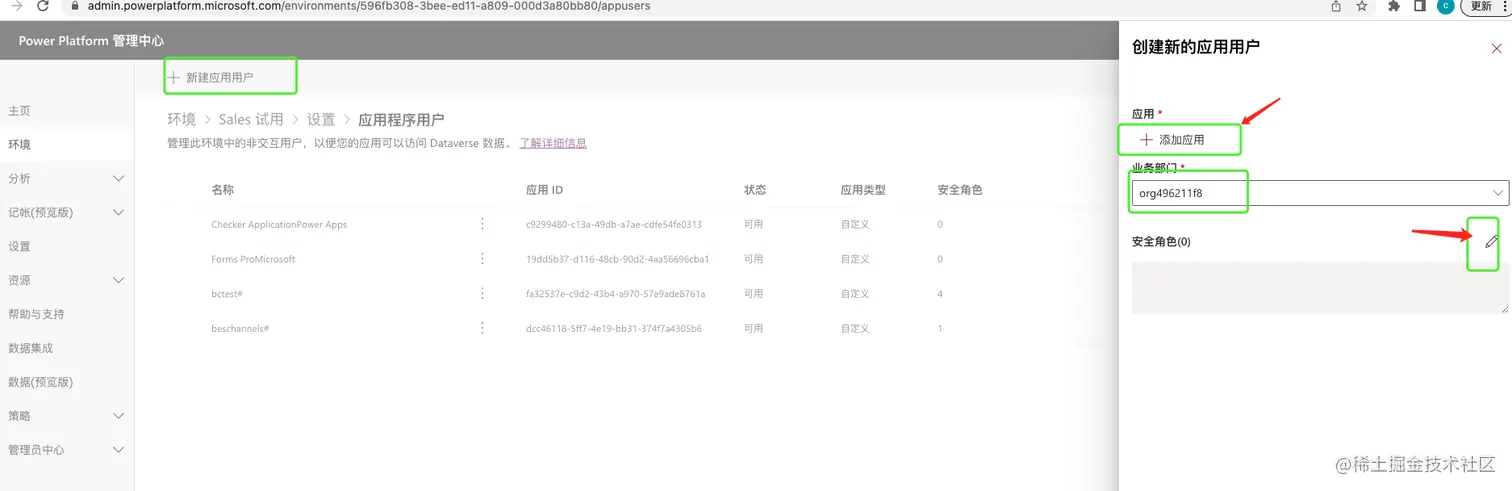1512x491 pixels.
Task: Click 添加应用 in the panel
Action: [1172, 140]
